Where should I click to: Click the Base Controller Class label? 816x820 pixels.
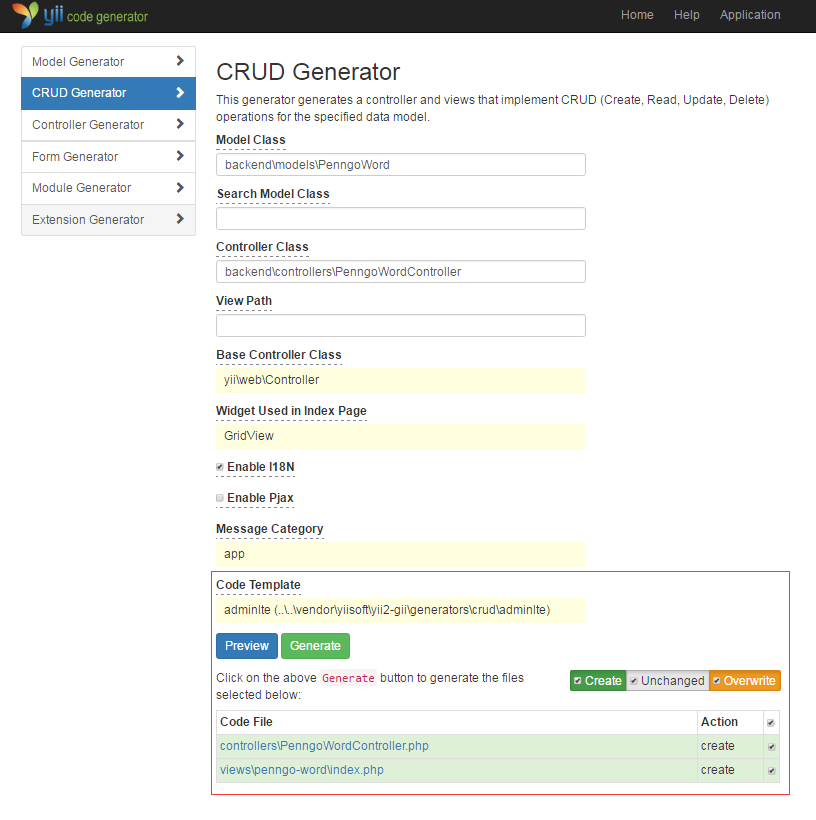click(279, 355)
